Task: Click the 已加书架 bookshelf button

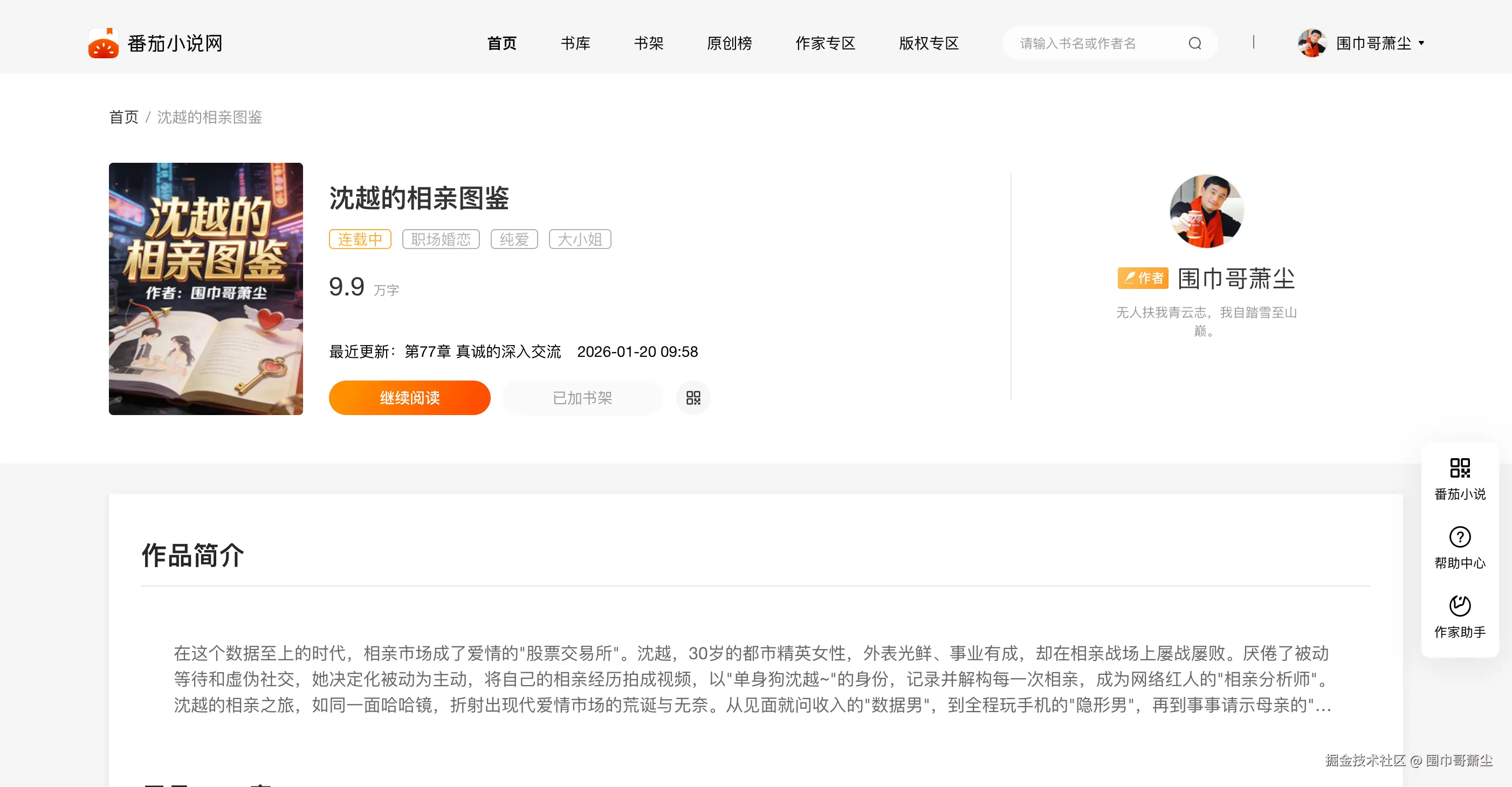Action: point(582,398)
